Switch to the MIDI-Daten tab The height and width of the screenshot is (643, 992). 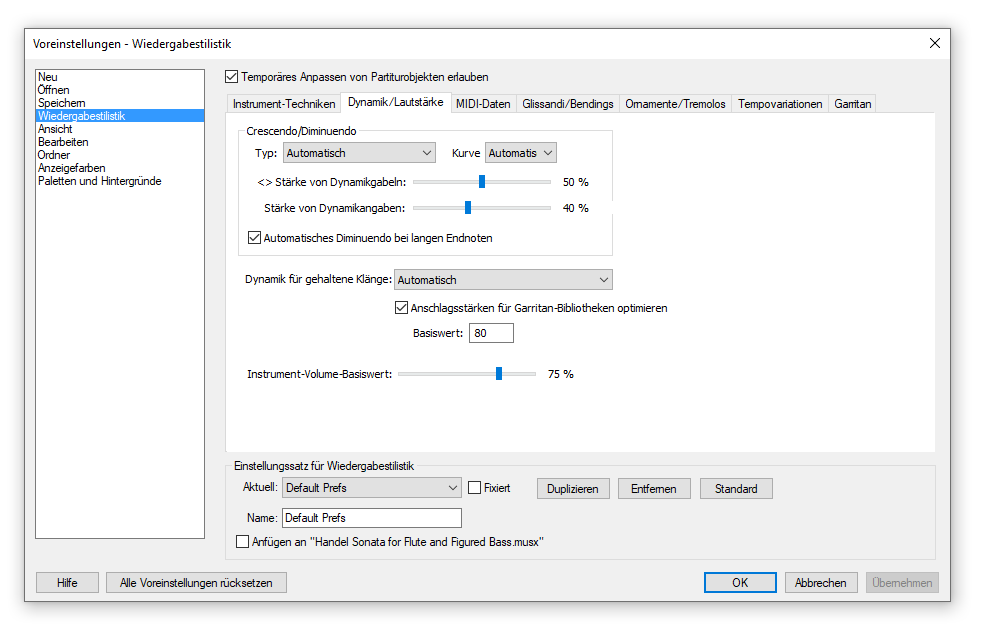pos(483,104)
